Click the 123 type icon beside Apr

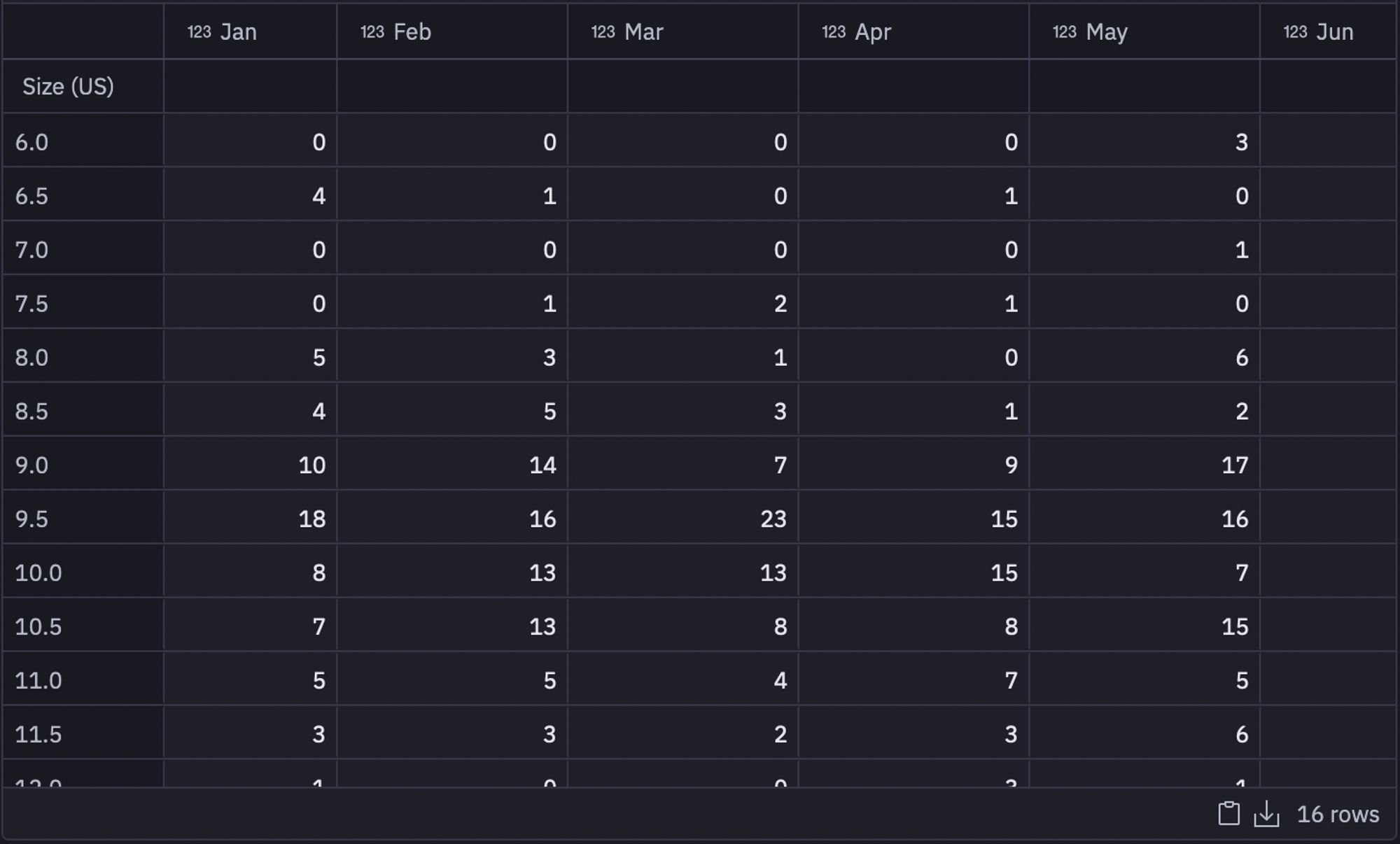point(834,31)
